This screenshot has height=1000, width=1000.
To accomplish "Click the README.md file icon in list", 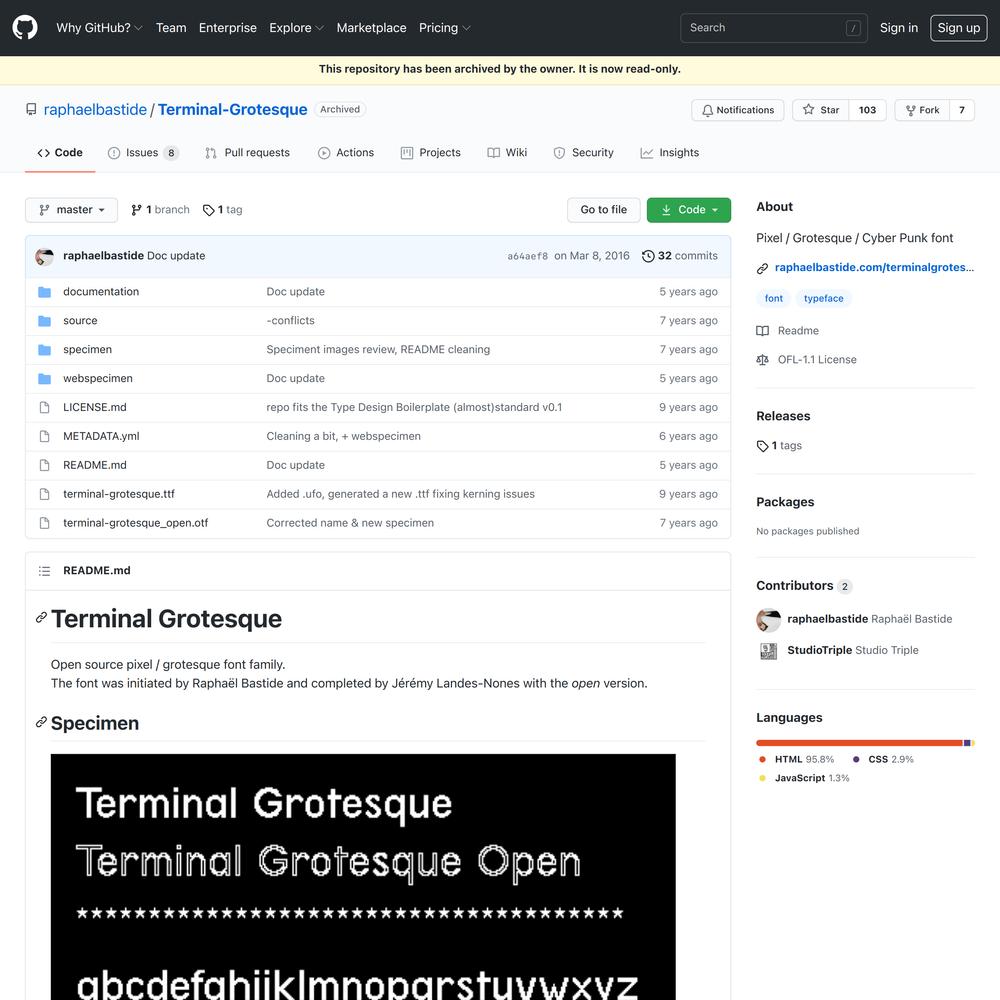I will [x=44, y=466].
